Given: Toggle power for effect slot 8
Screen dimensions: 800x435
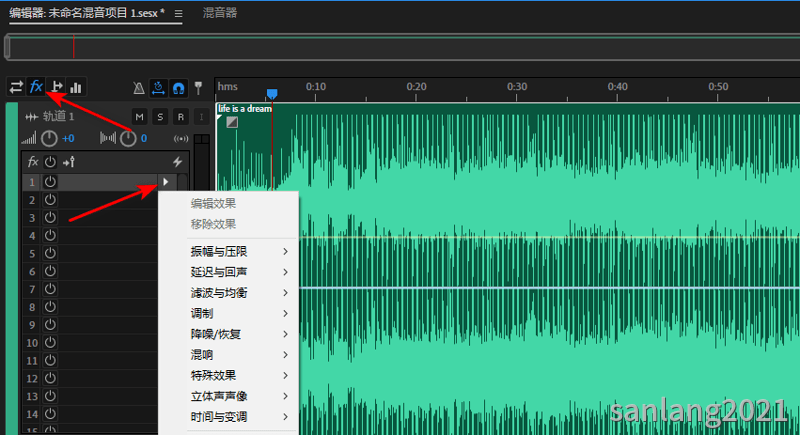Looking at the screenshot, I should pyautogui.click(x=50, y=306).
